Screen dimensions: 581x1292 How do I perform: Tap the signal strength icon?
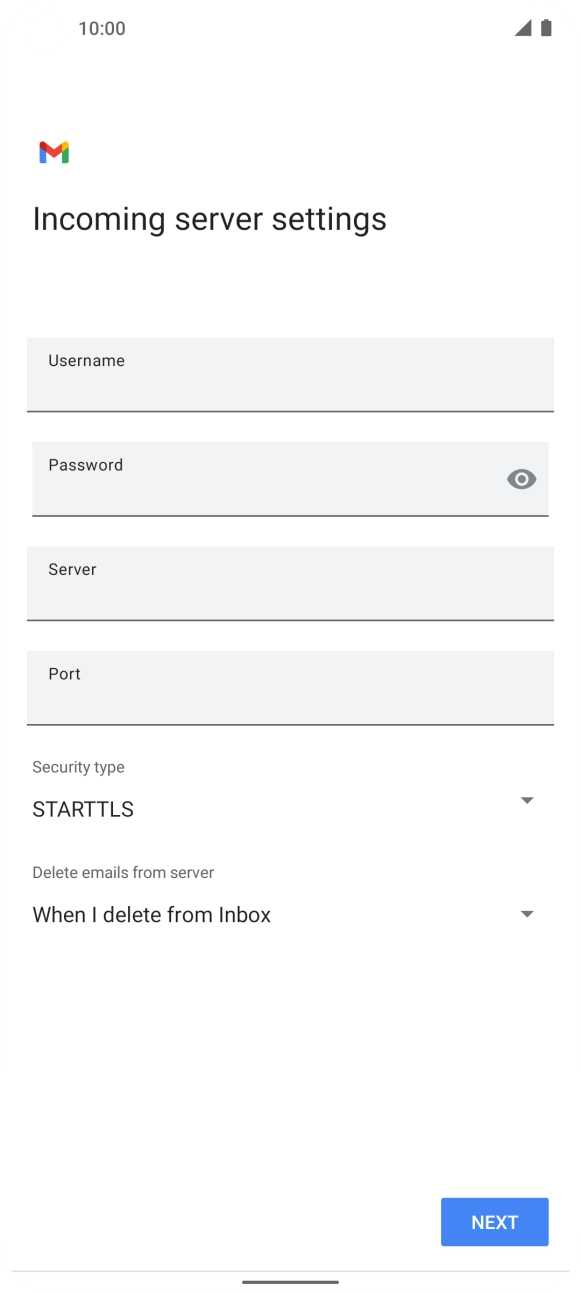pos(523,30)
